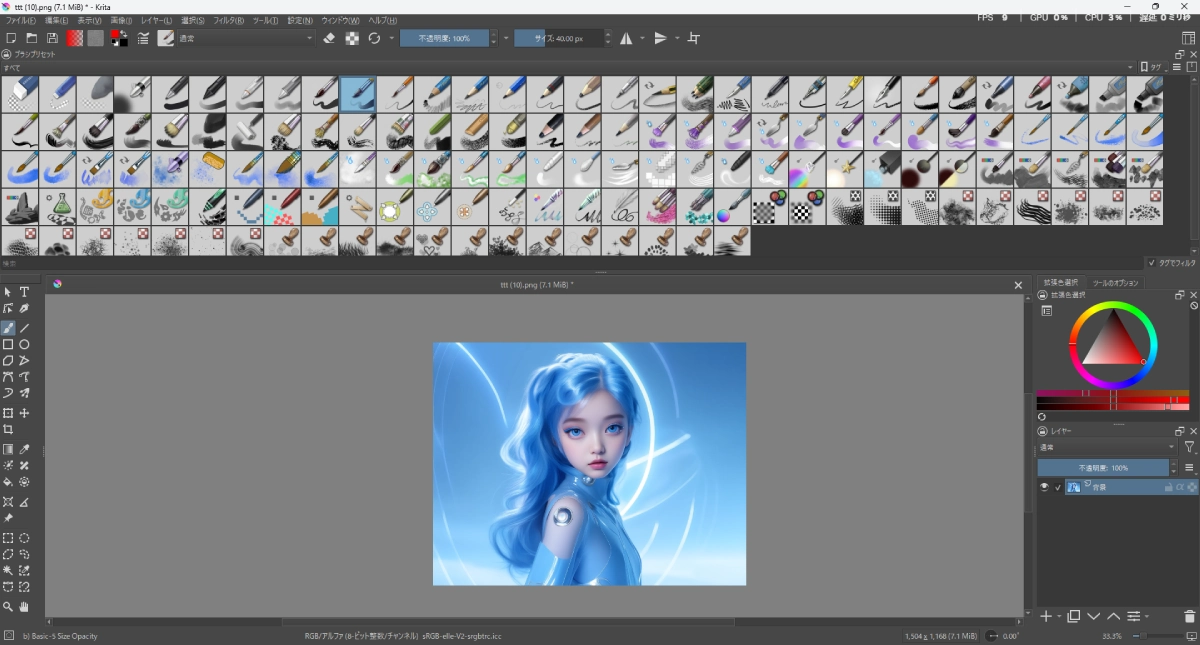The image size is (1200, 645).
Task: Click the Move tool icon
Action: coord(25,413)
